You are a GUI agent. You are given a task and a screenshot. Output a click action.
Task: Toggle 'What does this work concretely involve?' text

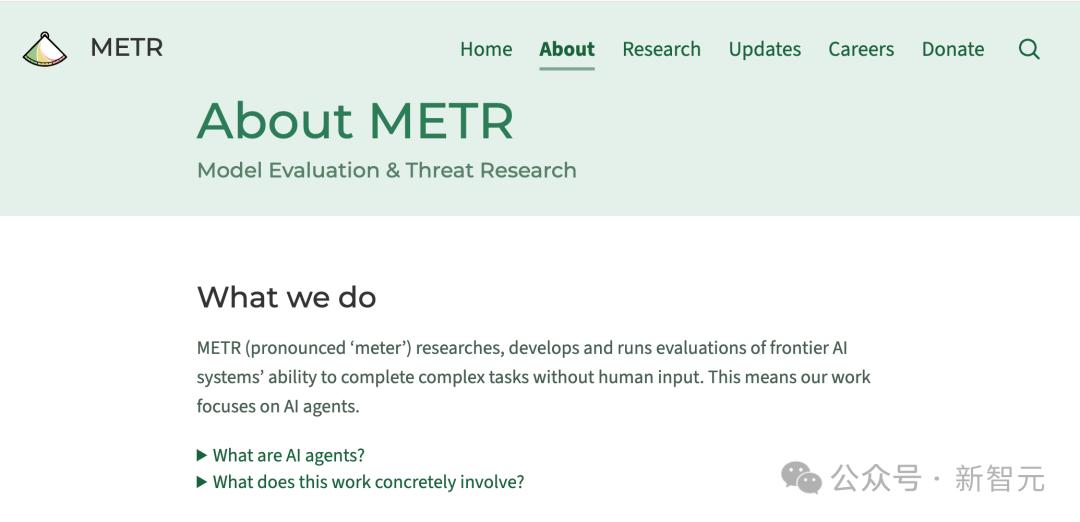368,482
